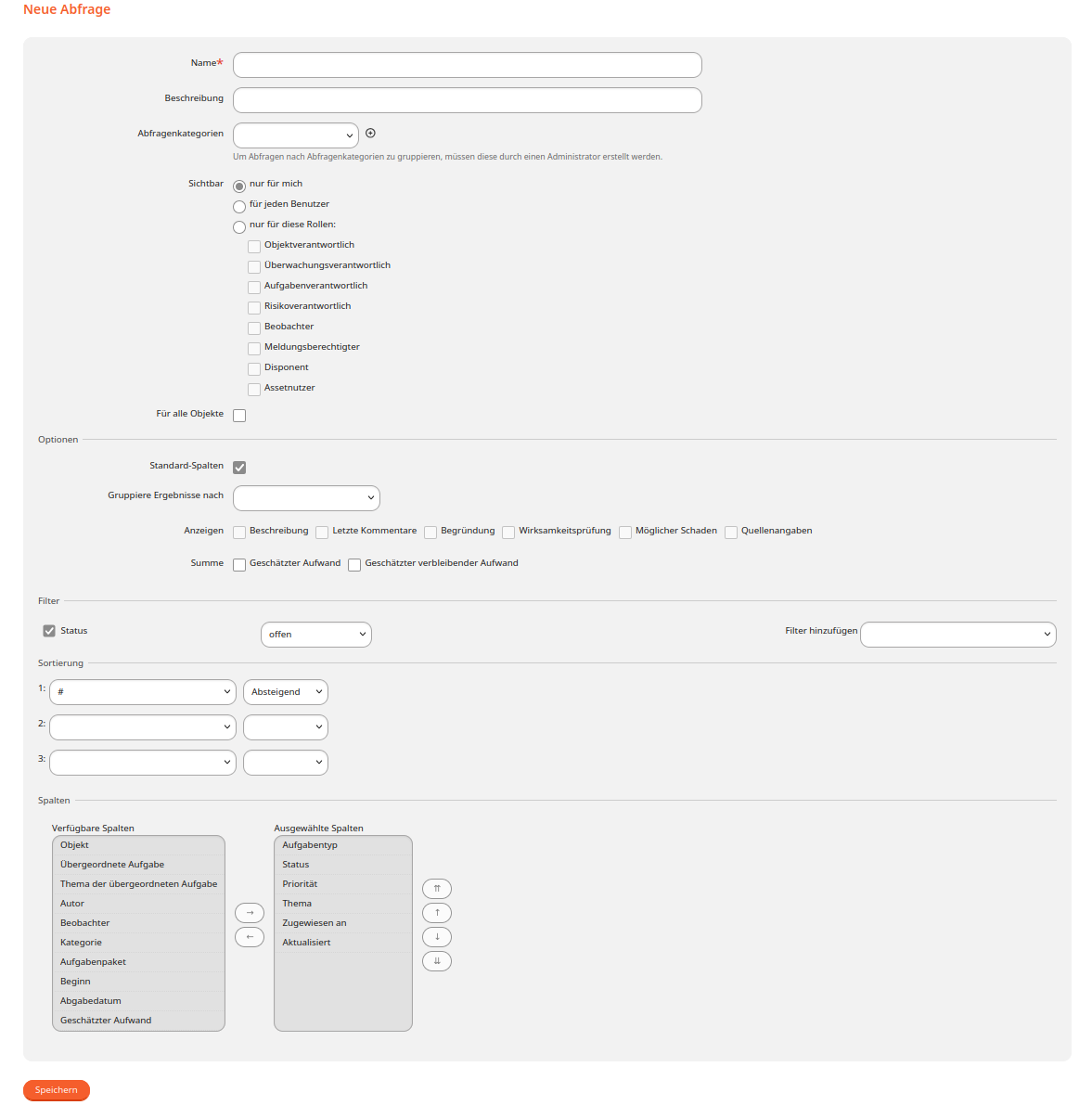Screen dimensions: 1092x1105
Task: Enable the Beobachter role checkbox
Action: pyautogui.click(x=254, y=328)
